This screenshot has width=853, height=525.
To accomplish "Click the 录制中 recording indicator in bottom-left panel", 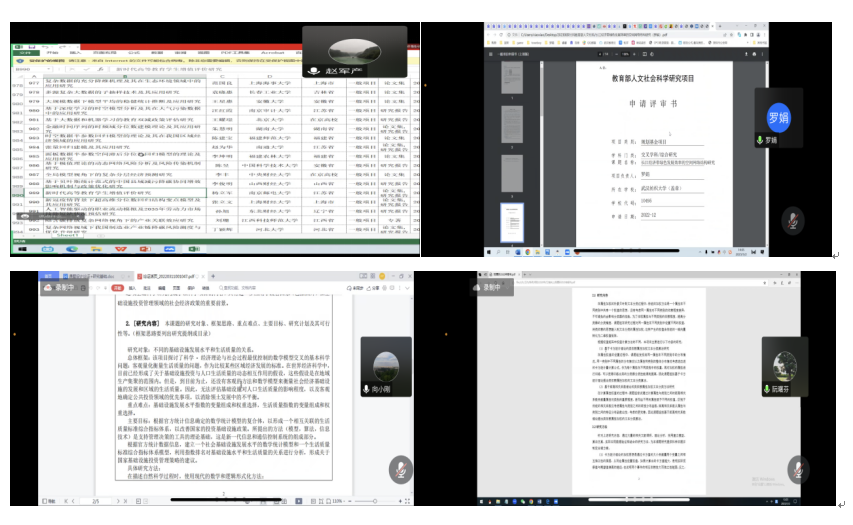I will (59, 285).
